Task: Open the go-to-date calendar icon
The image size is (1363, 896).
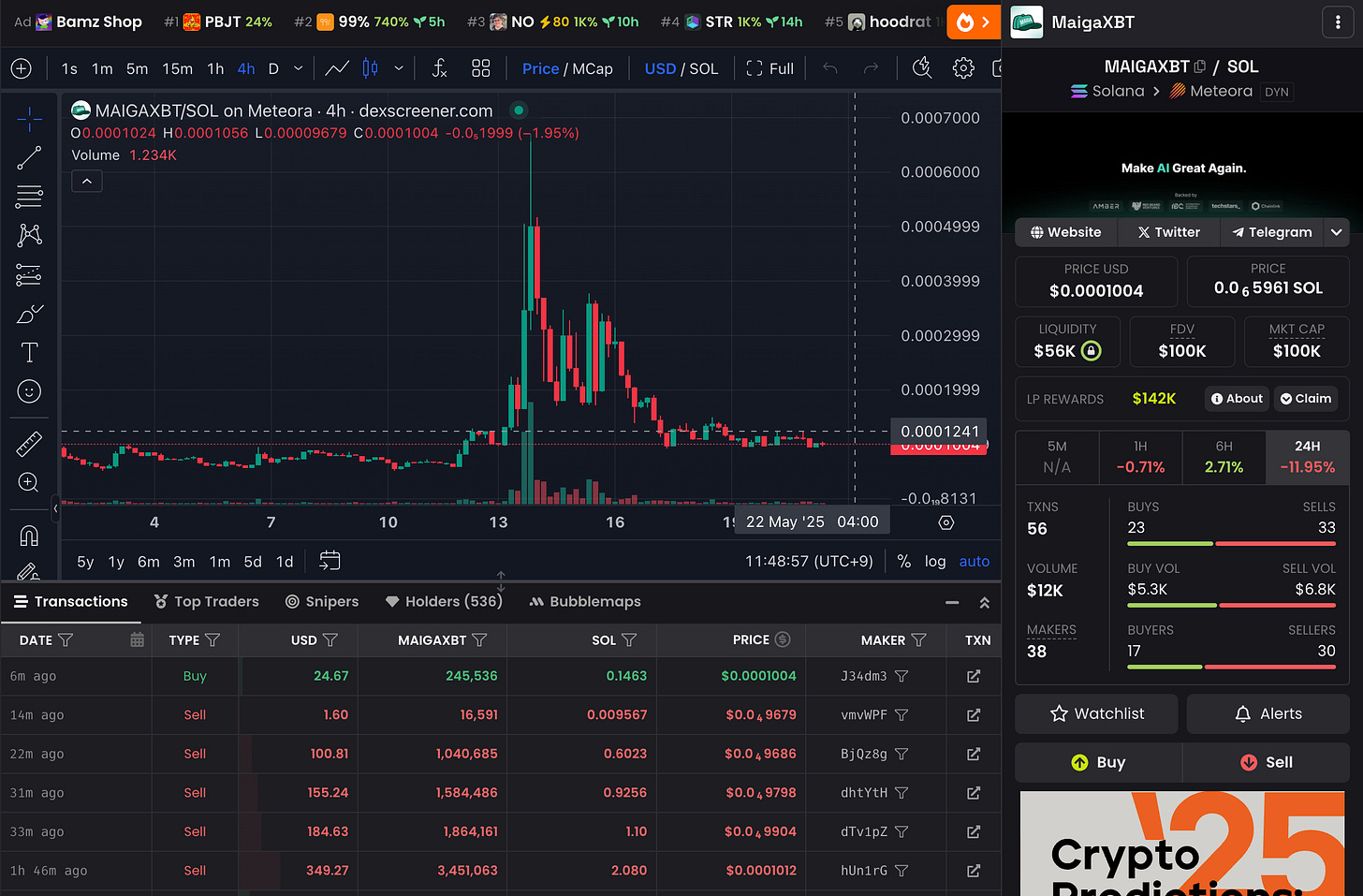Action: click(x=330, y=561)
